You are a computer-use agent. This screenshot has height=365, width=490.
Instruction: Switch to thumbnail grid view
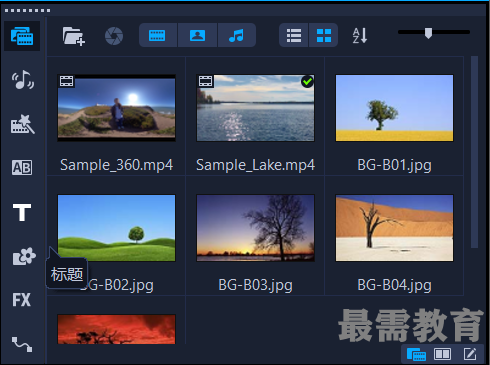[x=324, y=35]
